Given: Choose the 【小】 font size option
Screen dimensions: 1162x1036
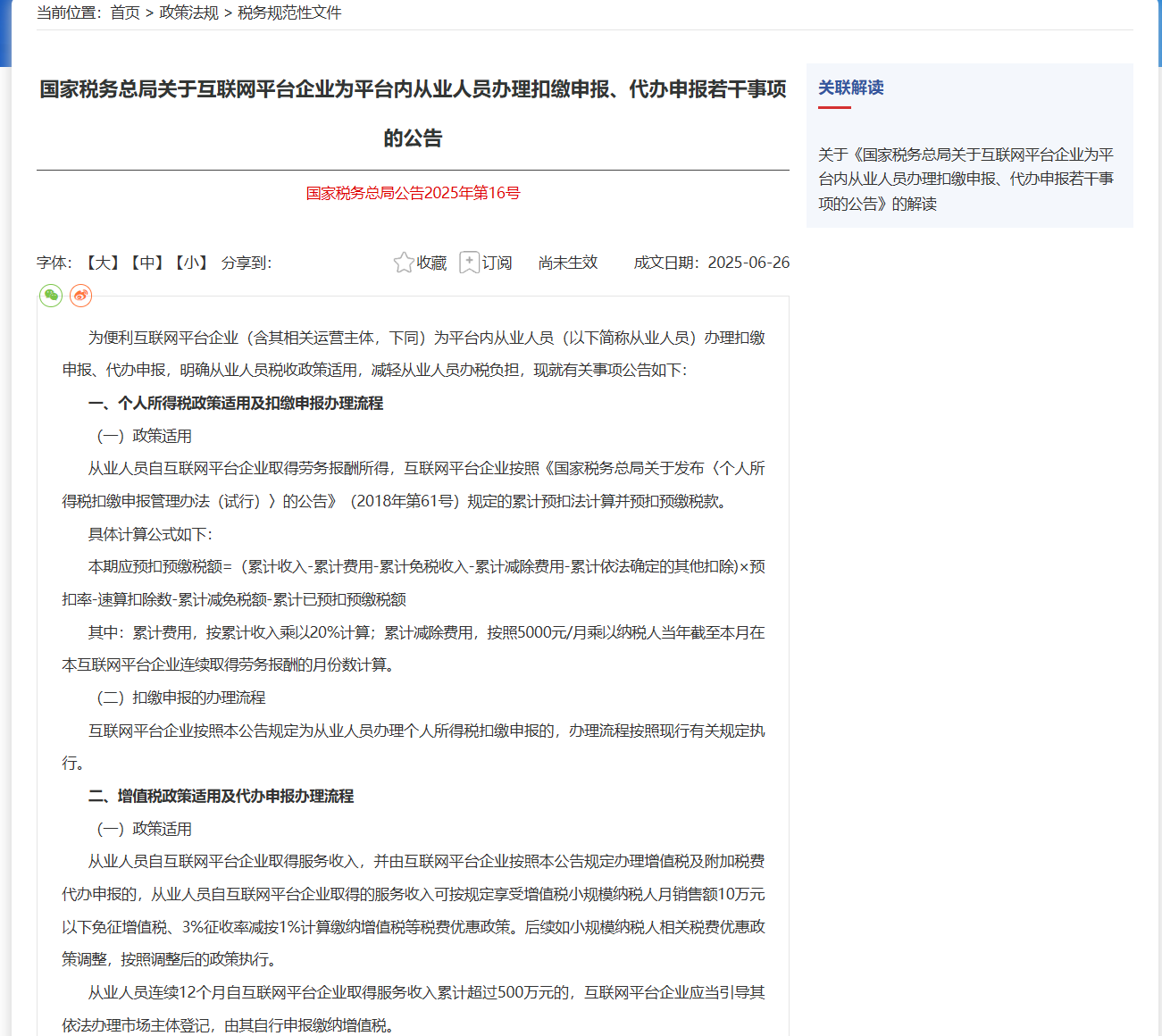Looking at the screenshot, I should [192, 263].
